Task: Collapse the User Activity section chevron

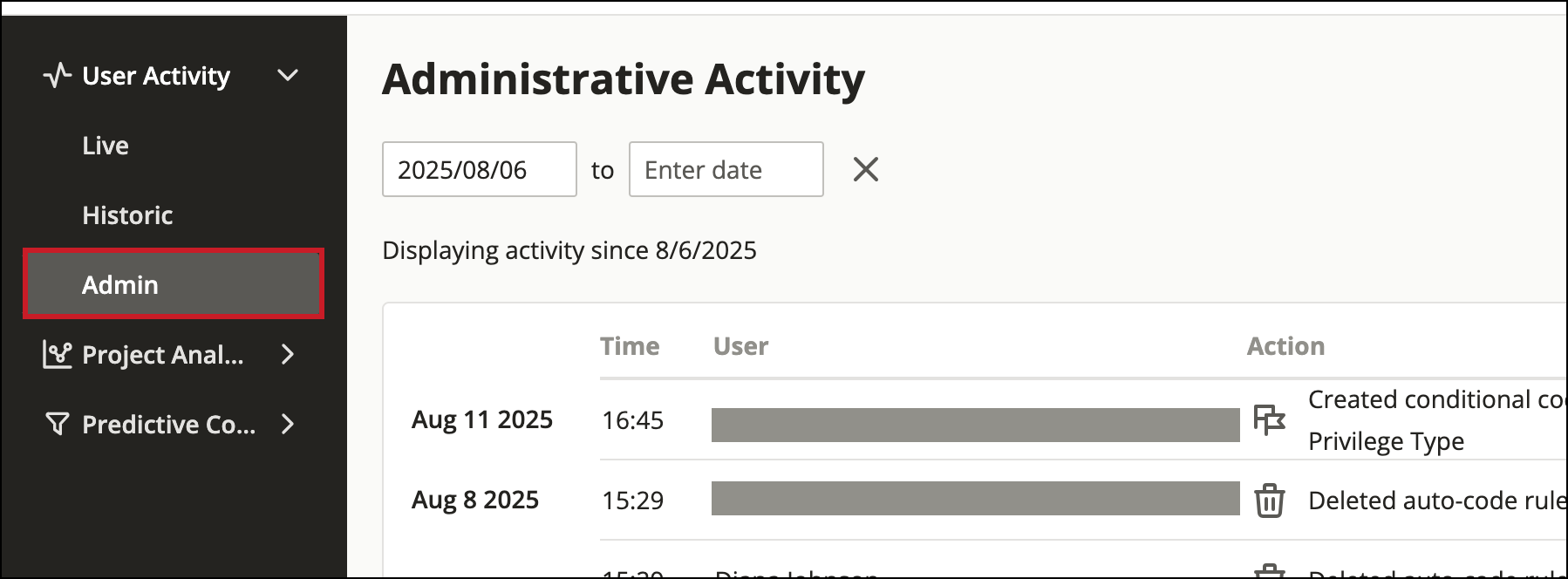Action: (288, 76)
